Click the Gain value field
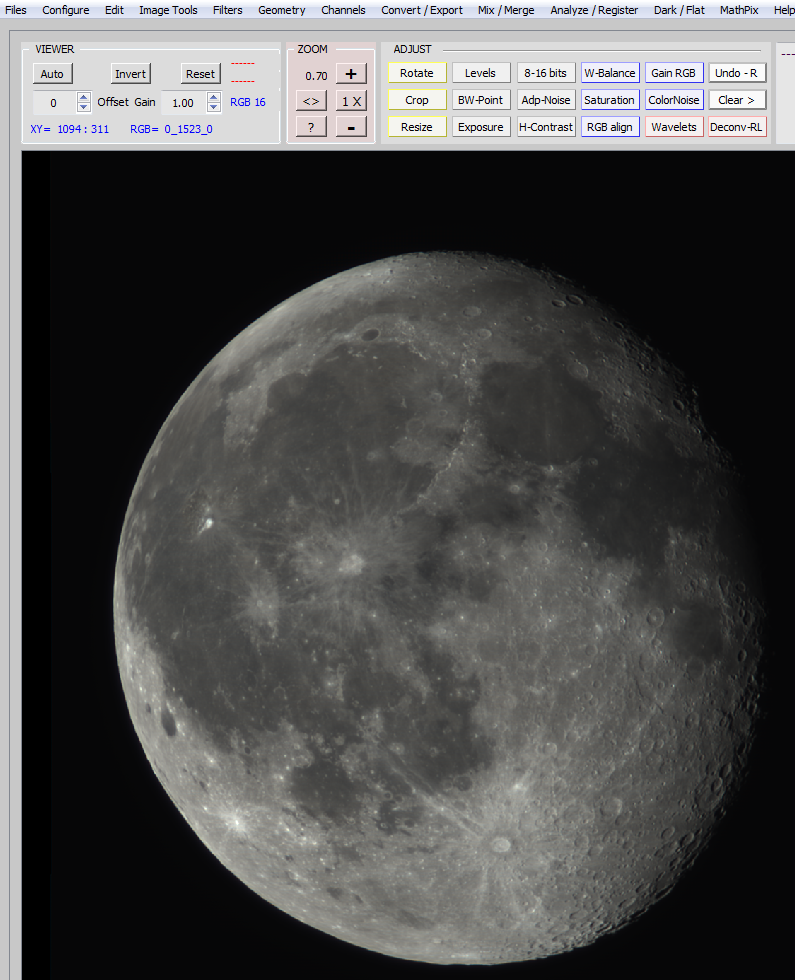This screenshot has height=980, width=795. click(x=183, y=102)
